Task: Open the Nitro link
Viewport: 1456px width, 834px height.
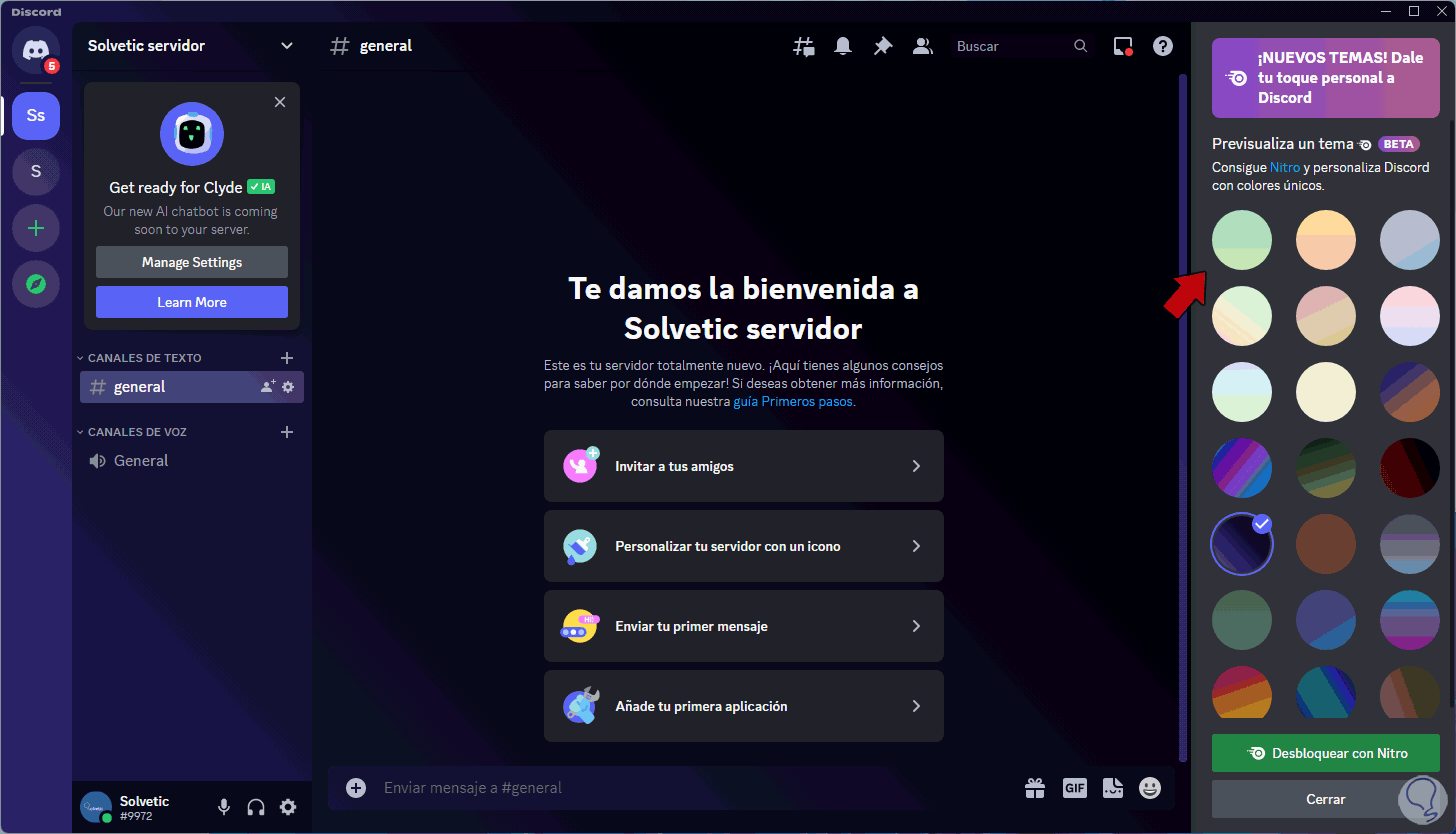Action: (x=1285, y=167)
